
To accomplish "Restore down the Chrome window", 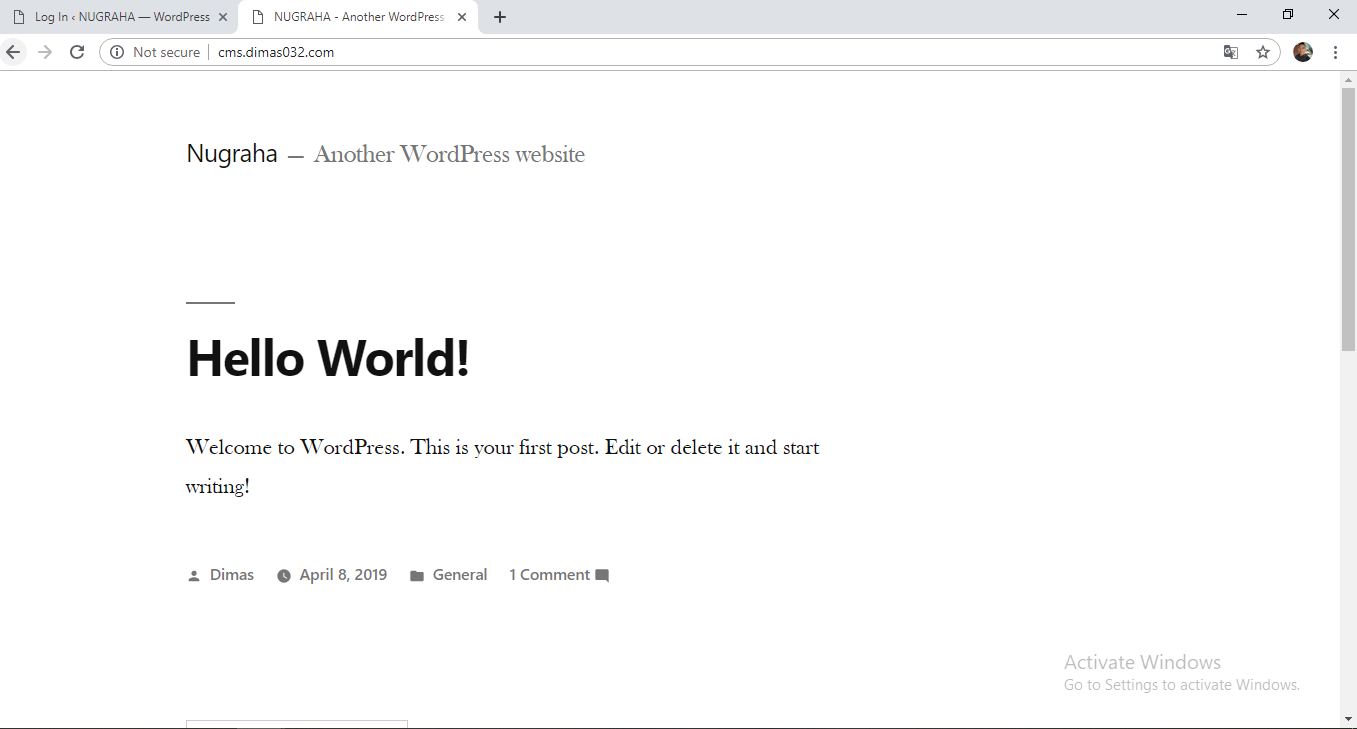I will (x=1288, y=15).
